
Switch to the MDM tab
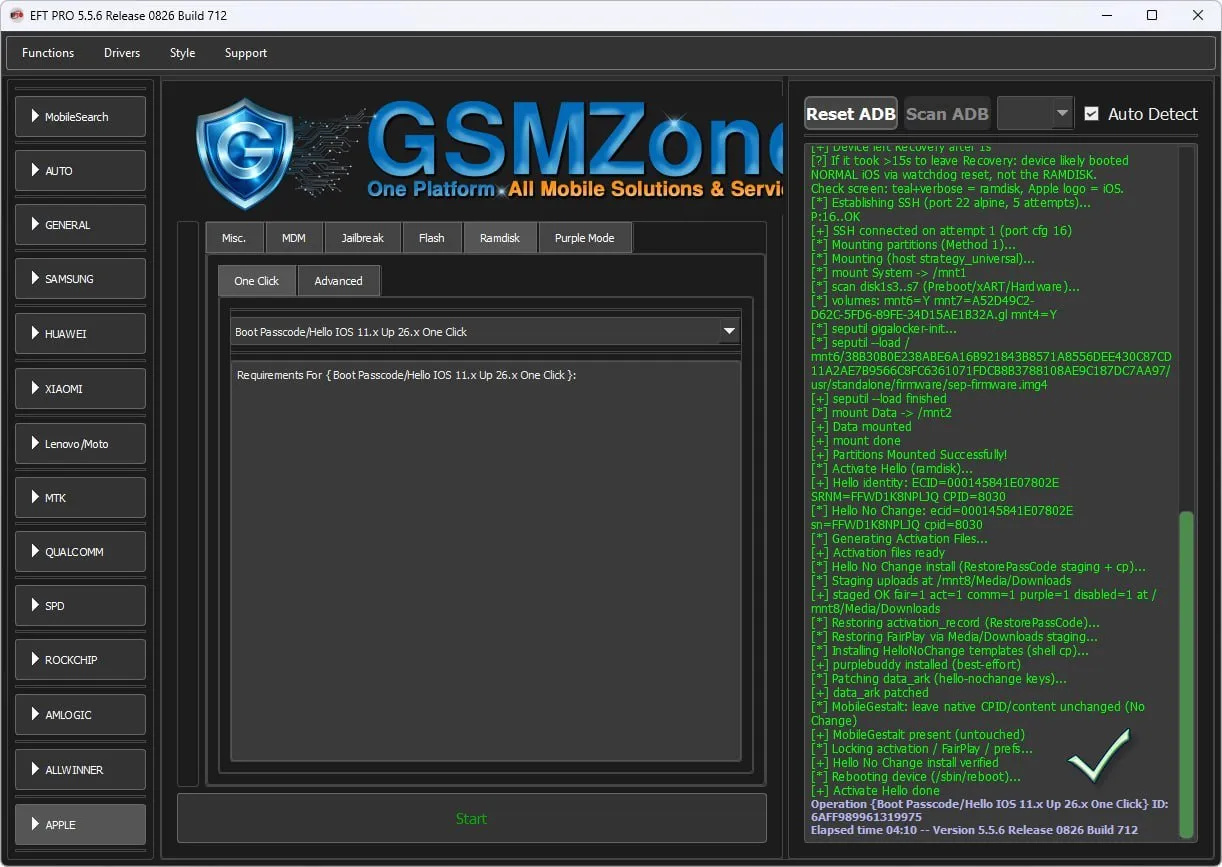(294, 238)
